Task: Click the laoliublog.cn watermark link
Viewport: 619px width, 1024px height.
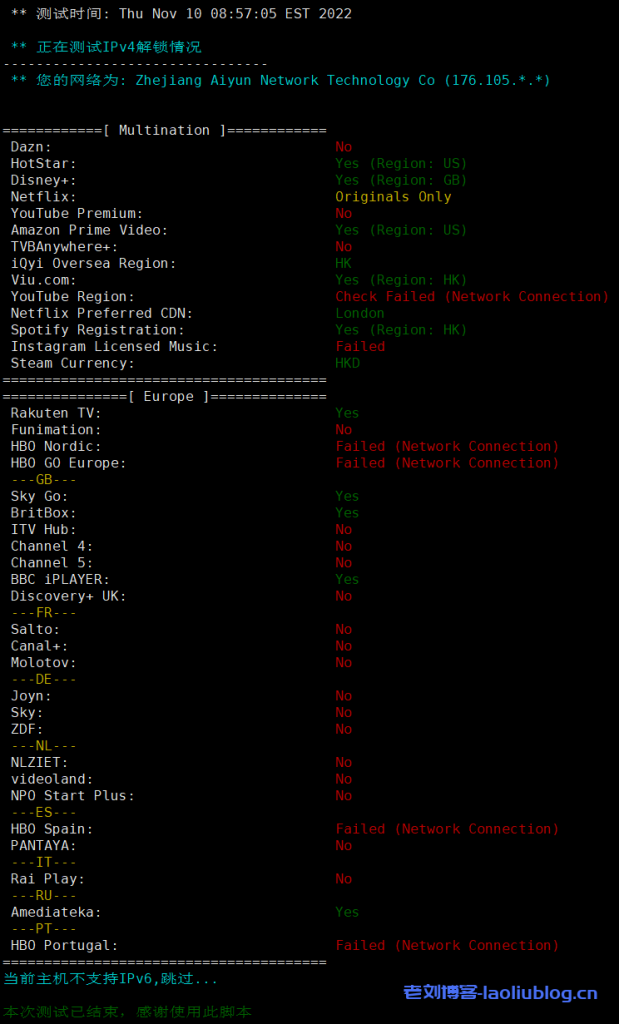Action: (x=500, y=993)
